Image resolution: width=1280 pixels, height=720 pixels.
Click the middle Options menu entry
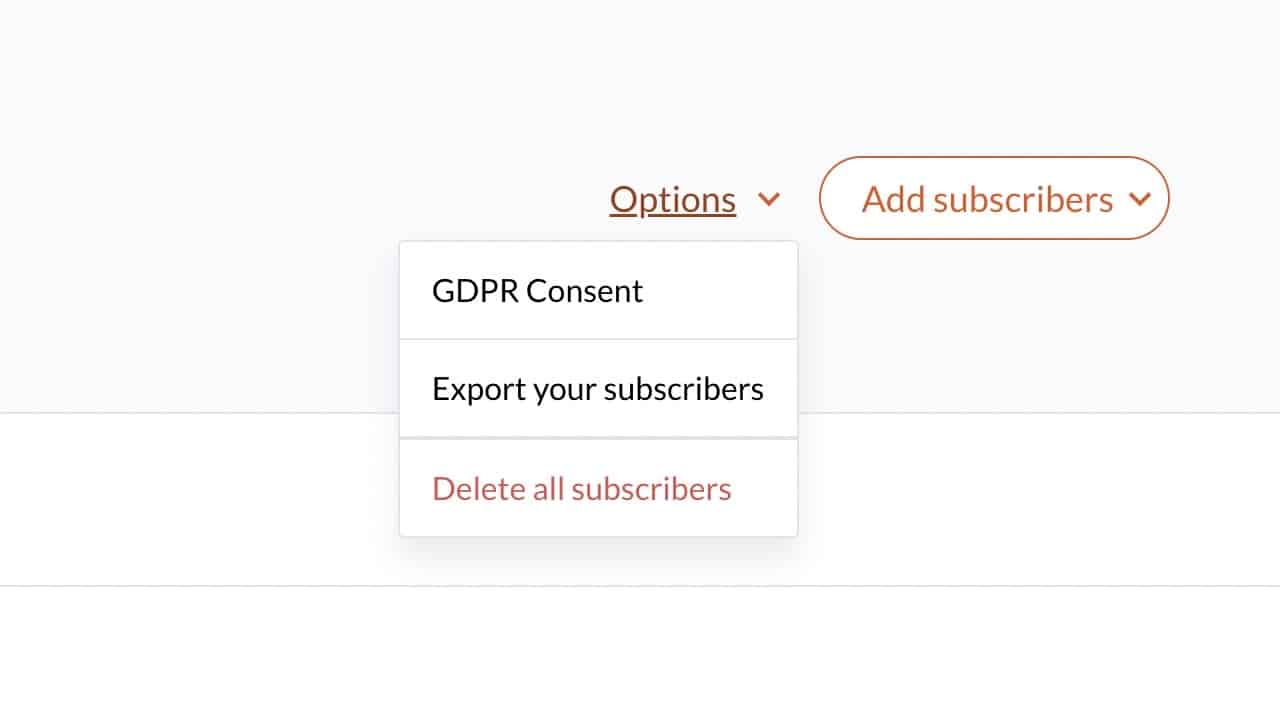click(598, 389)
